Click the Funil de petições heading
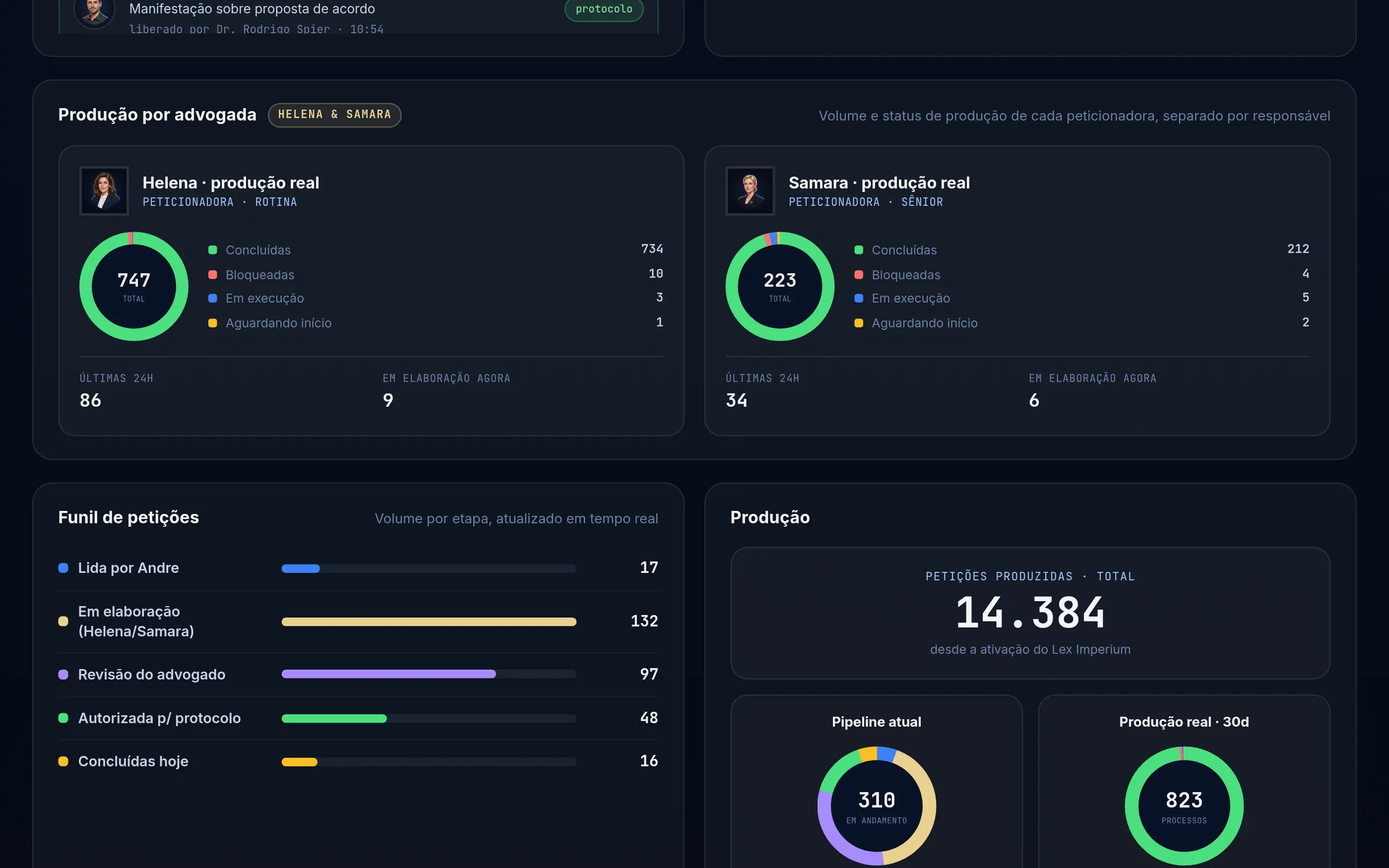1389x868 pixels. (128, 517)
